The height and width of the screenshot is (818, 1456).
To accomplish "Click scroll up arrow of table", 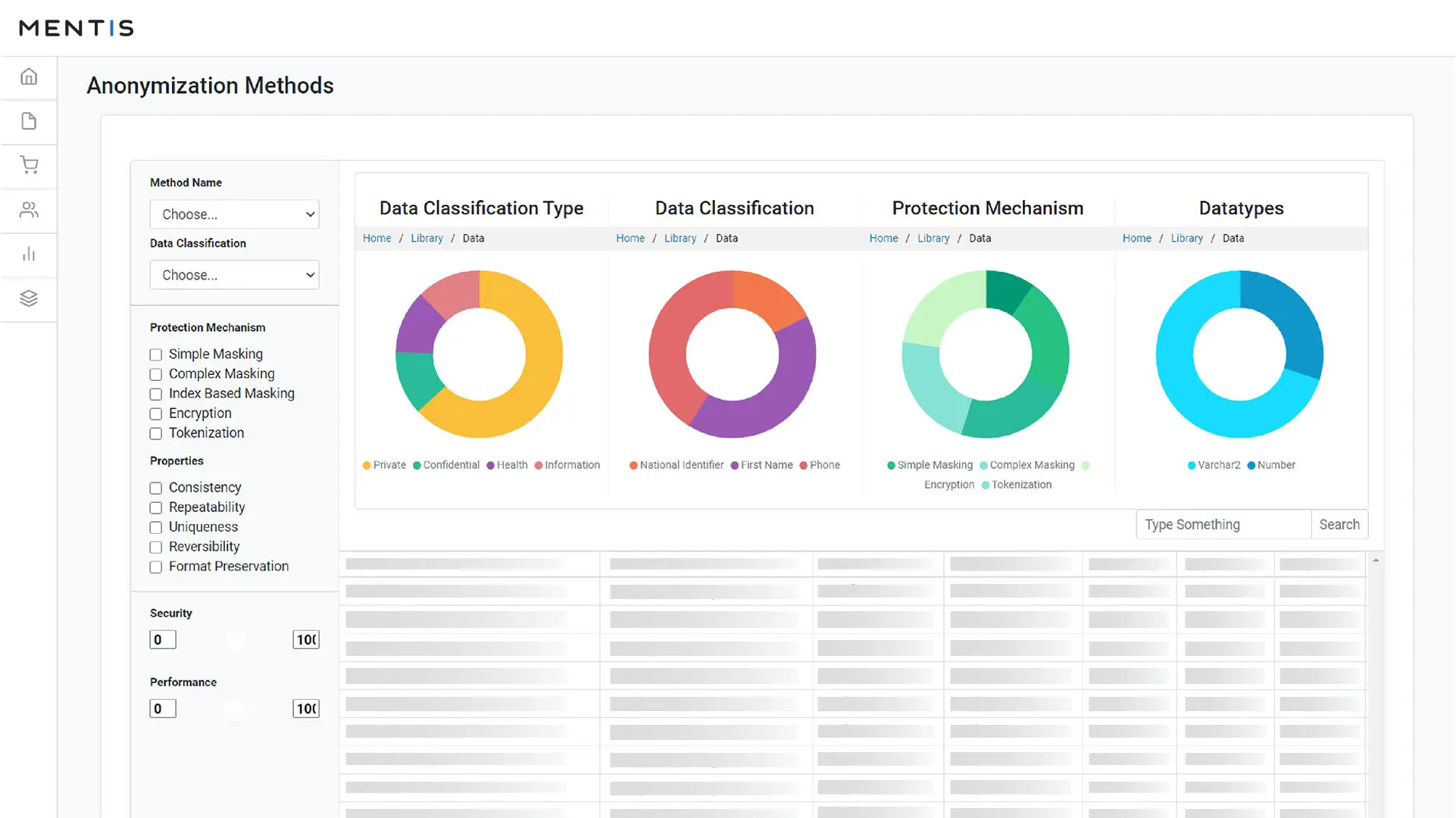I will tap(1376, 560).
